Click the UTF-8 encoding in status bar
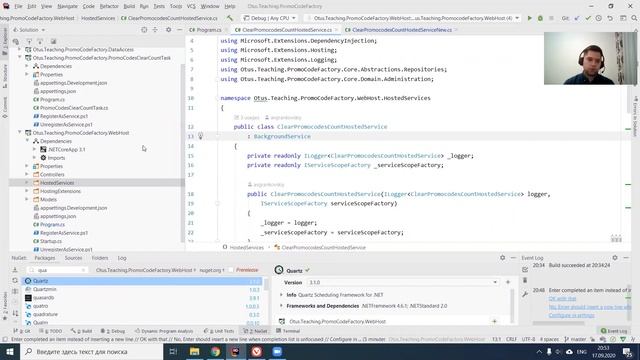The image size is (640, 360). tap(528, 339)
